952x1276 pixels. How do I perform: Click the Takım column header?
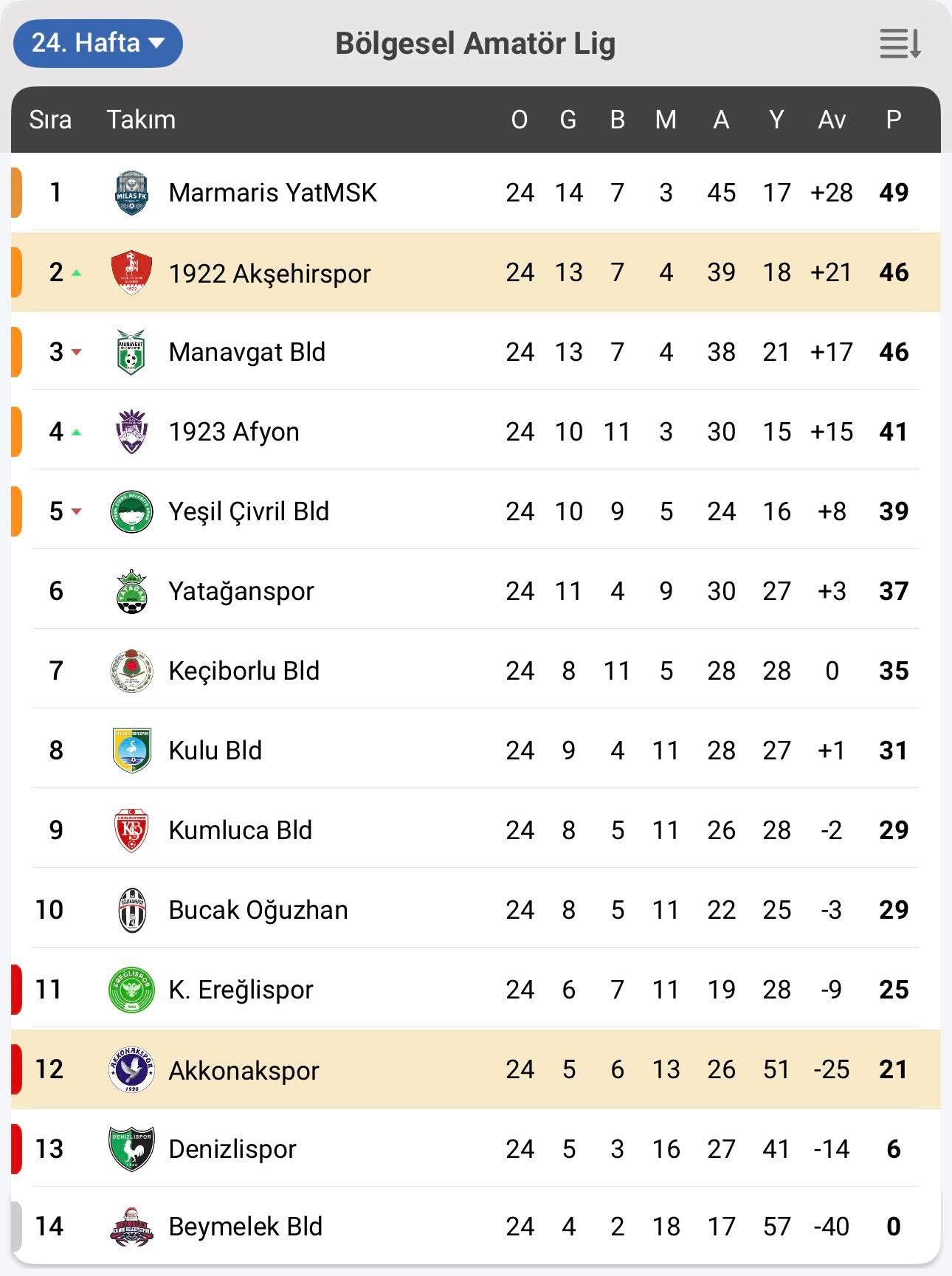tap(141, 120)
